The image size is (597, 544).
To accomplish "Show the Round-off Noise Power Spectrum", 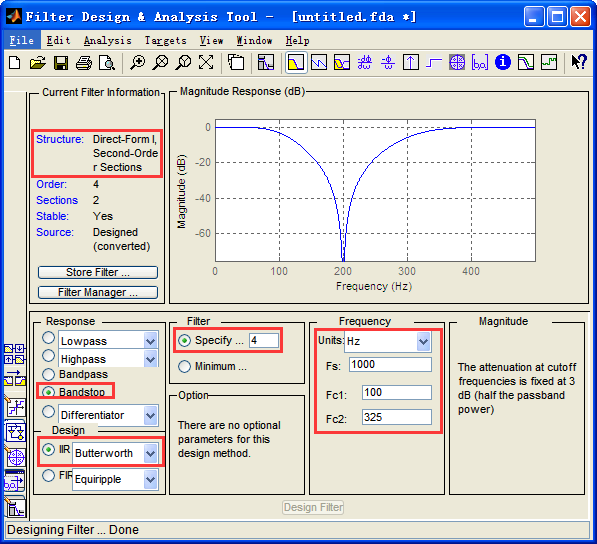I will (x=549, y=62).
